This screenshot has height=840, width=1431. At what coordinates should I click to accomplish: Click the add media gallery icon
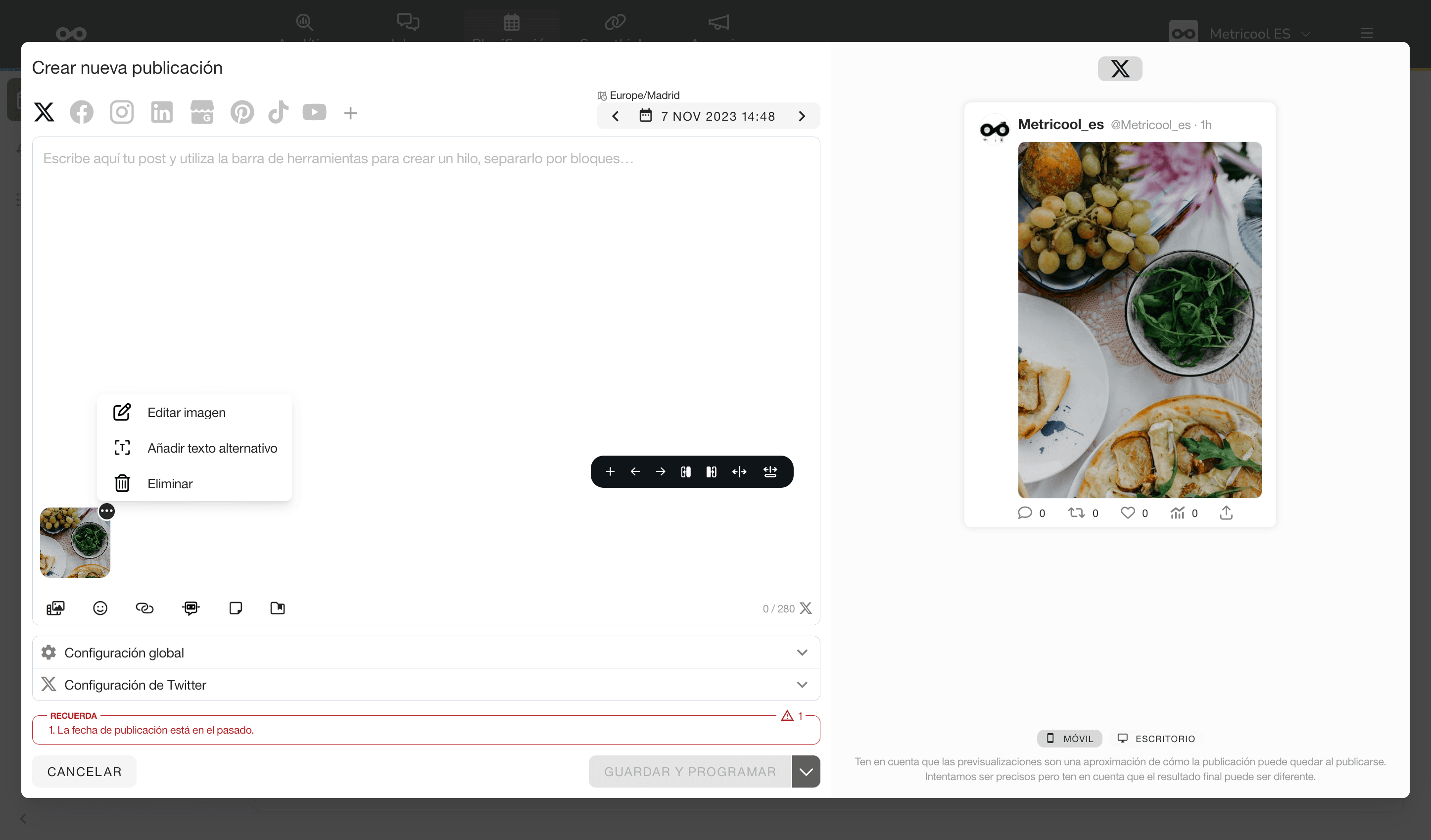click(x=55, y=608)
